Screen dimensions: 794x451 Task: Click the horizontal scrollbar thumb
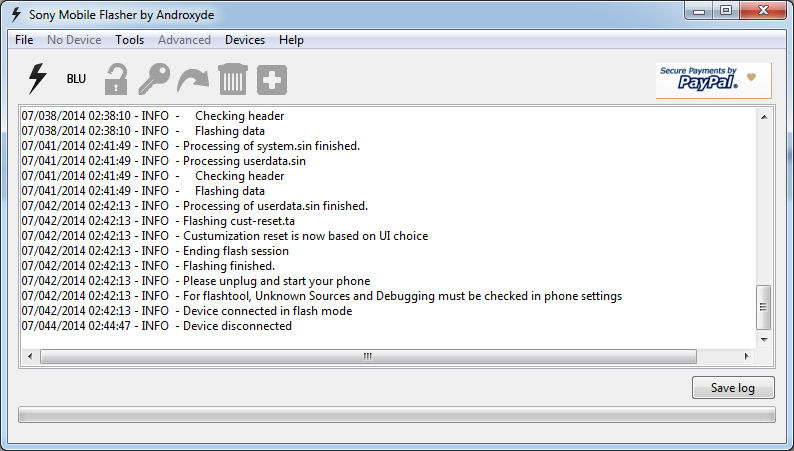368,356
